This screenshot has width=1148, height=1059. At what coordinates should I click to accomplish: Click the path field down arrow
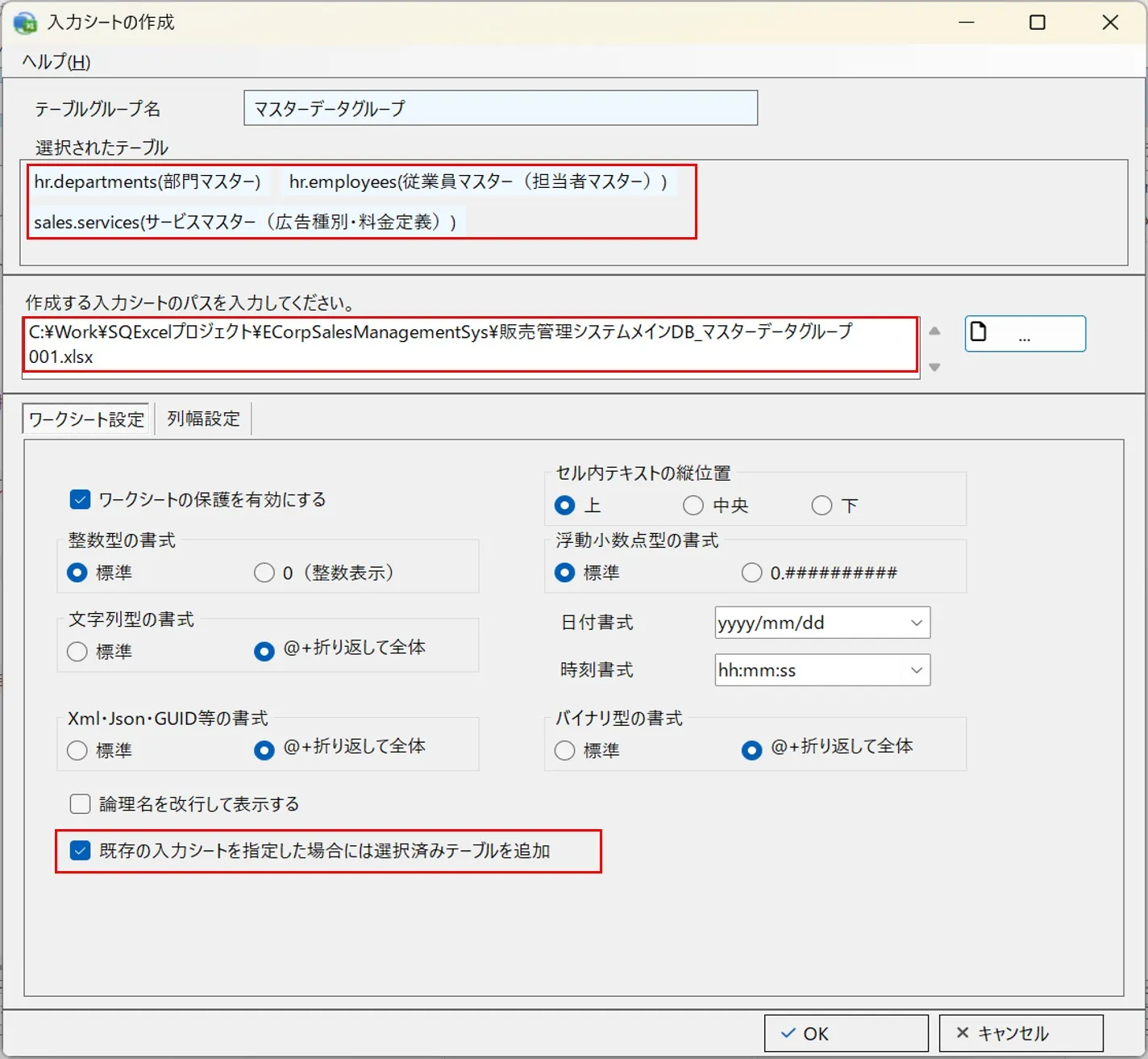934,367
